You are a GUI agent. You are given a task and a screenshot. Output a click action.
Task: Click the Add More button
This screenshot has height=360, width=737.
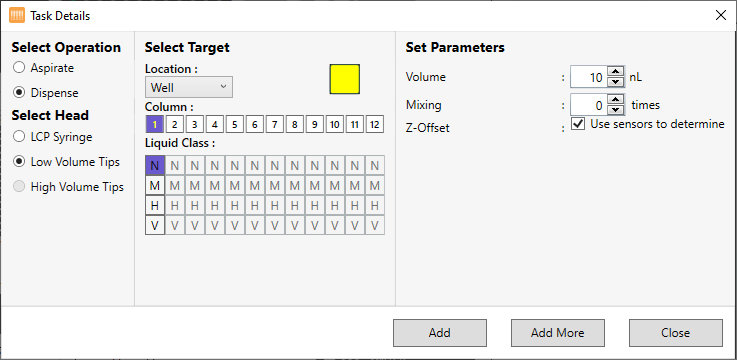[557, 333]
